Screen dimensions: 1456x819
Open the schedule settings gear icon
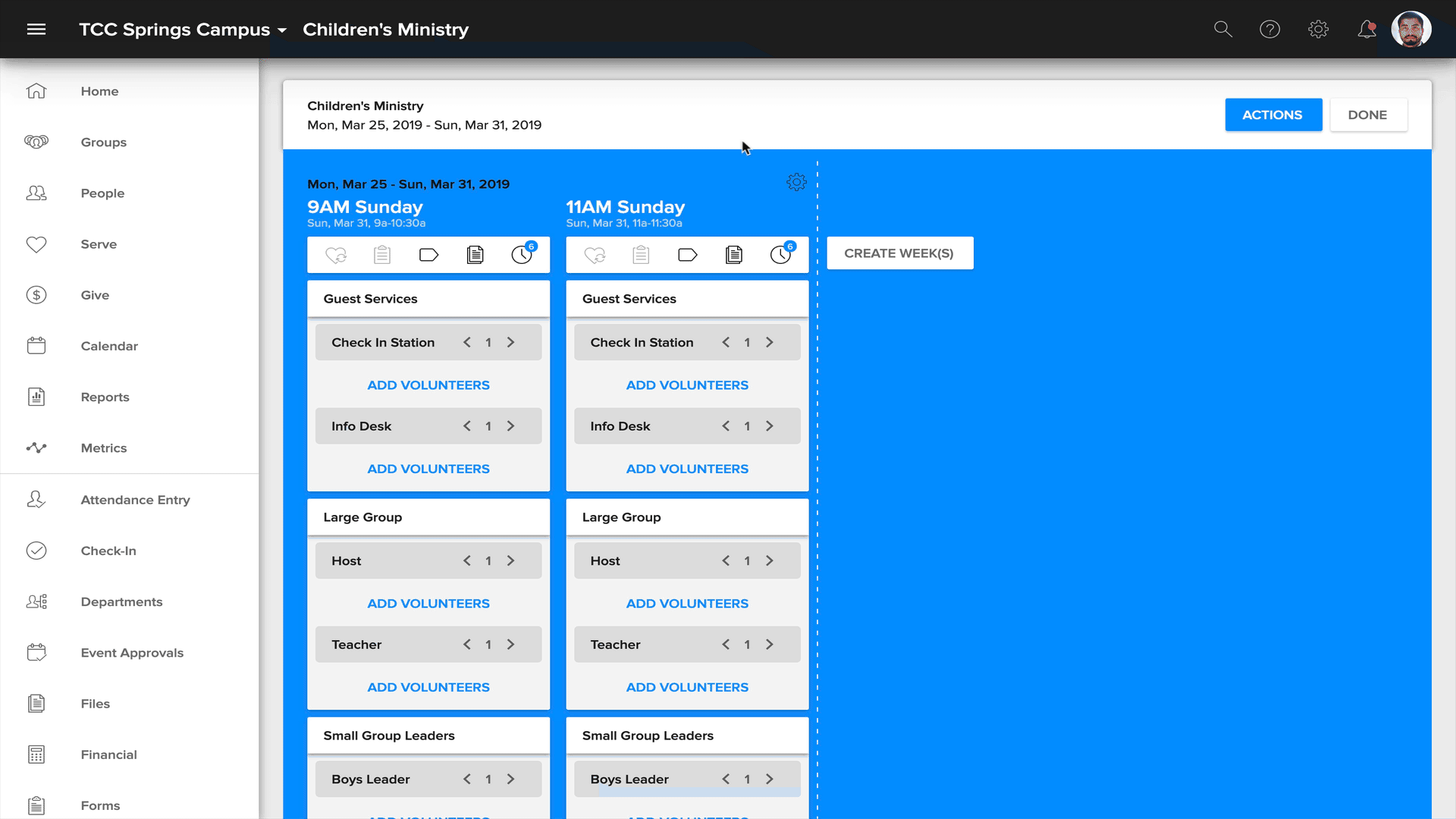796,182
